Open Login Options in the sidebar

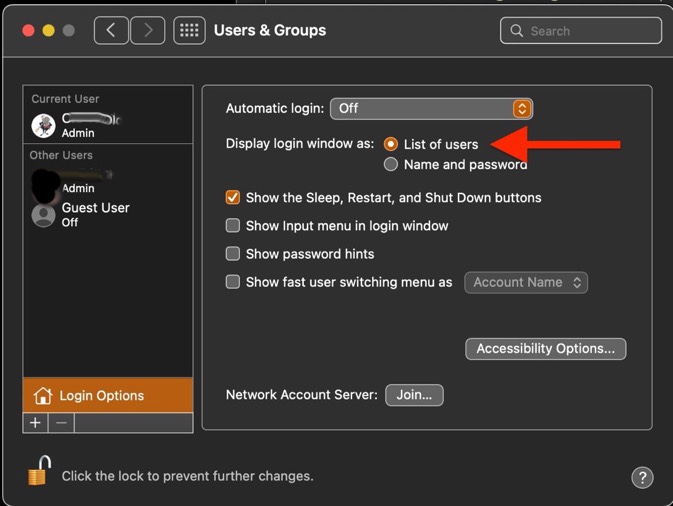click(x=107, y=395)
